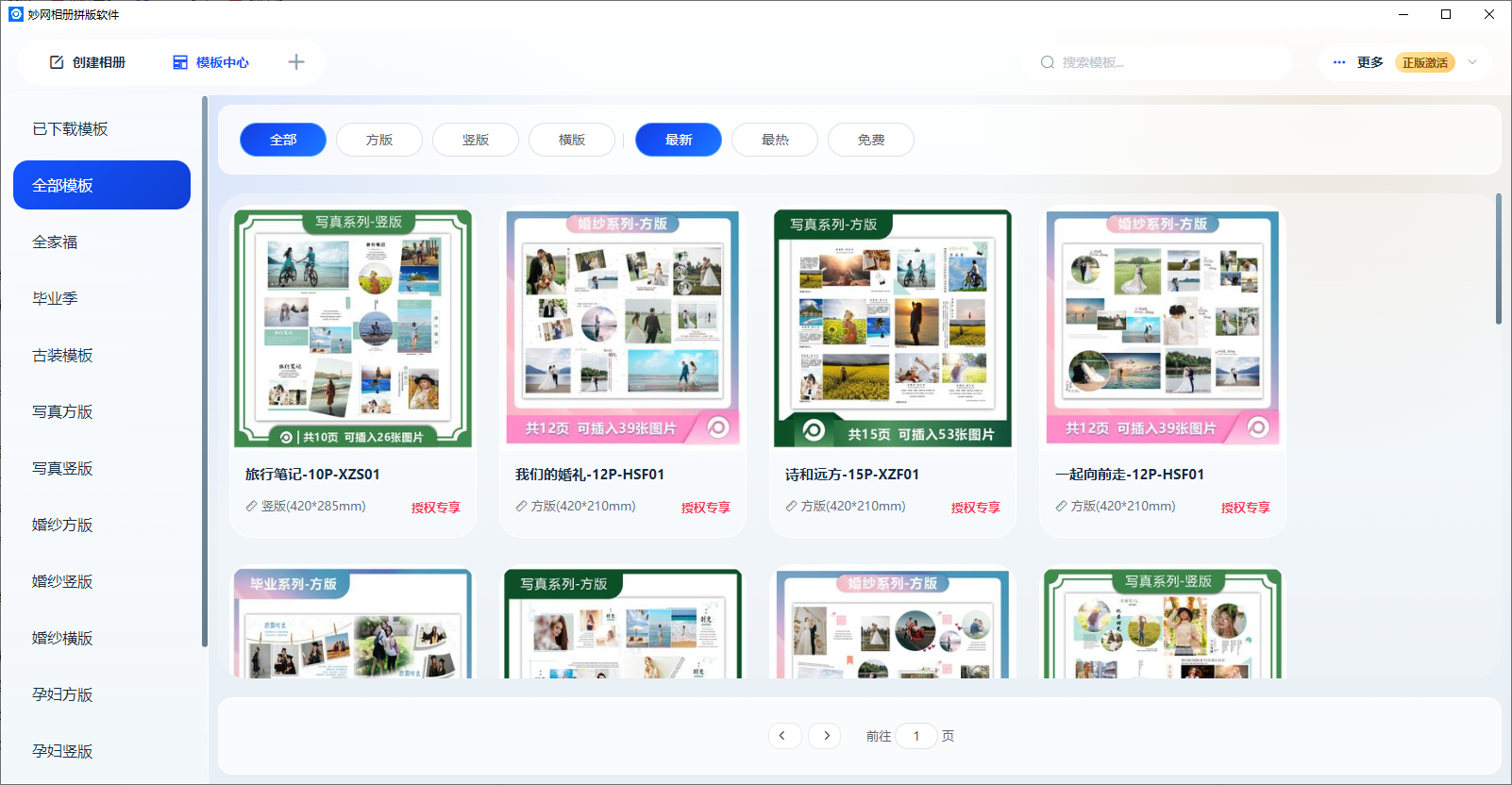The image size is (1512, 785).
Task: Click the 创建相册 edit icon
Action: point(57,62)
